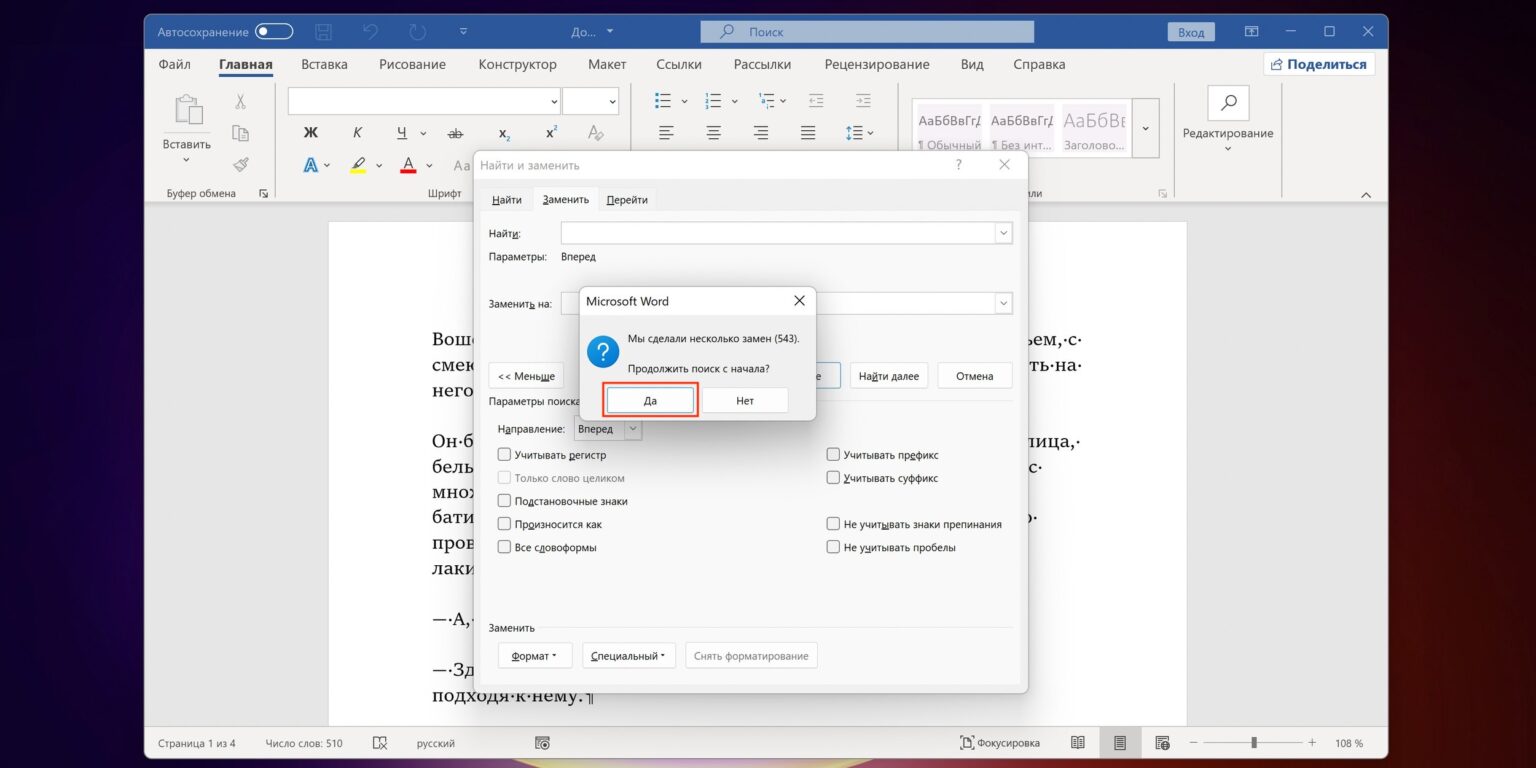Check the Подстановочные знаки option
Image resolution: width=1536 pixels, height=768 pixels.
coord(505,501)
